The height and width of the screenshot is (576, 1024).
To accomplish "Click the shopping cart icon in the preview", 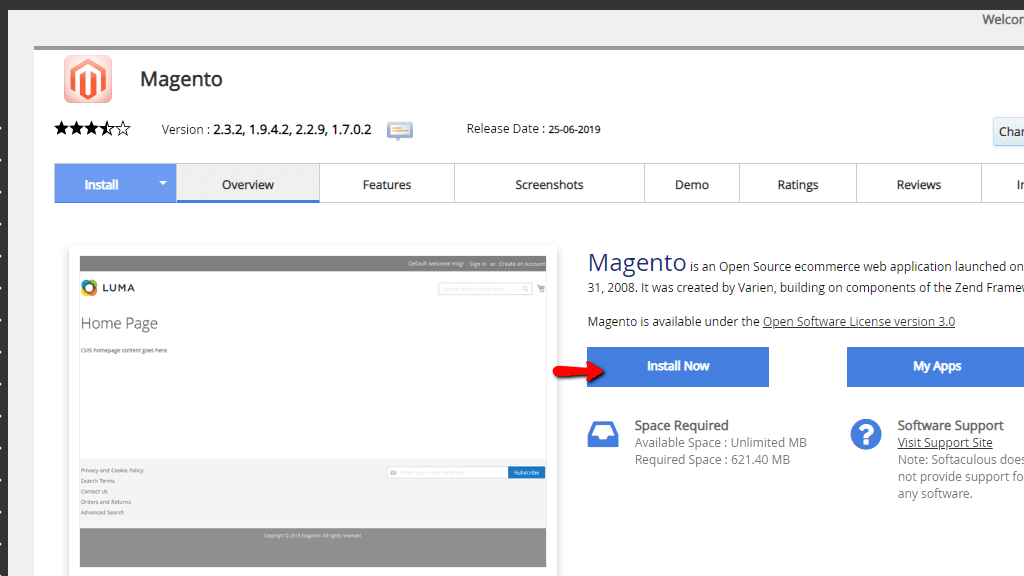I will 541,289.
